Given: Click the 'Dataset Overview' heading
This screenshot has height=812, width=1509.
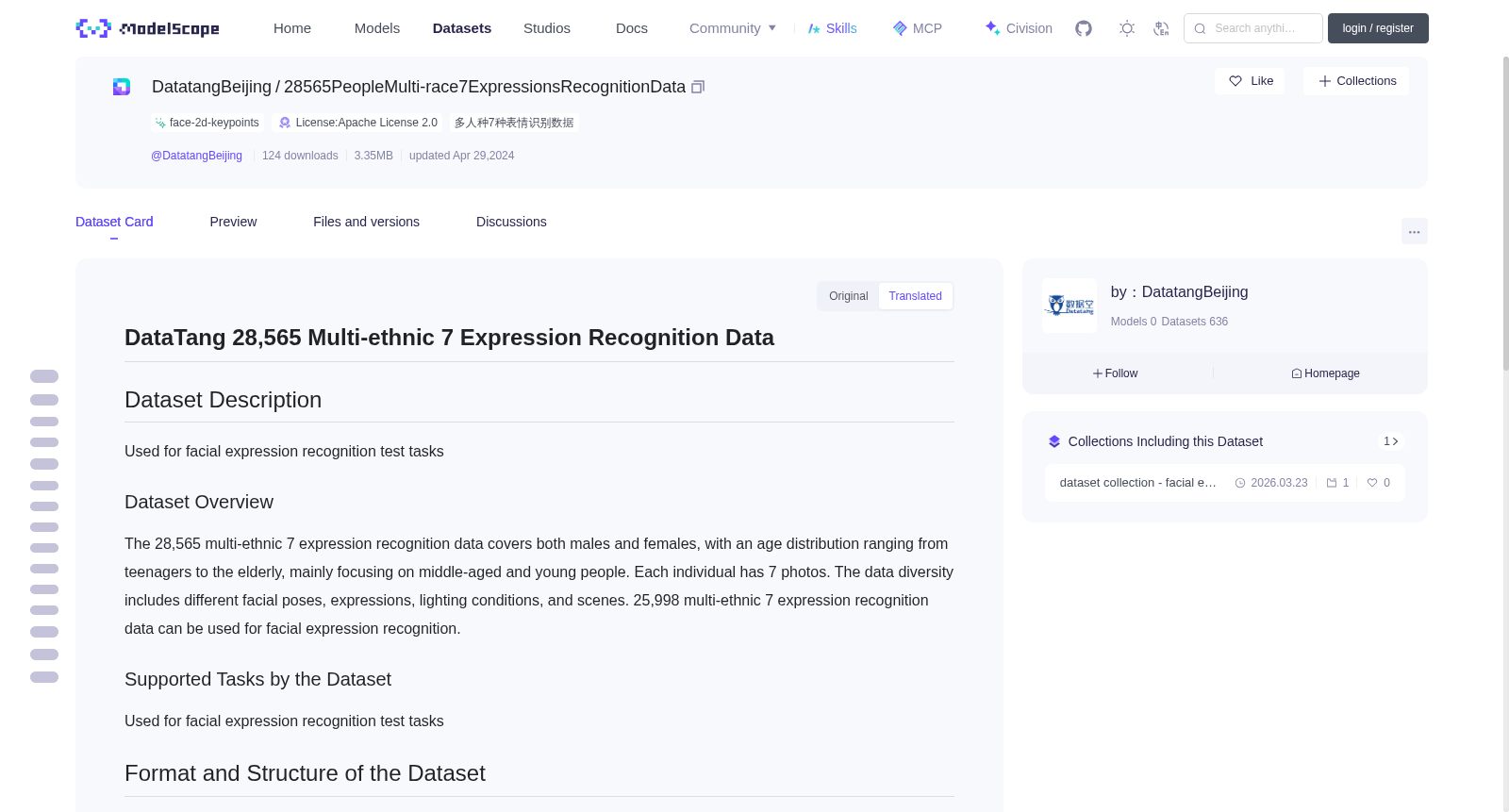Looking at the screenshot, I should 199,503.
